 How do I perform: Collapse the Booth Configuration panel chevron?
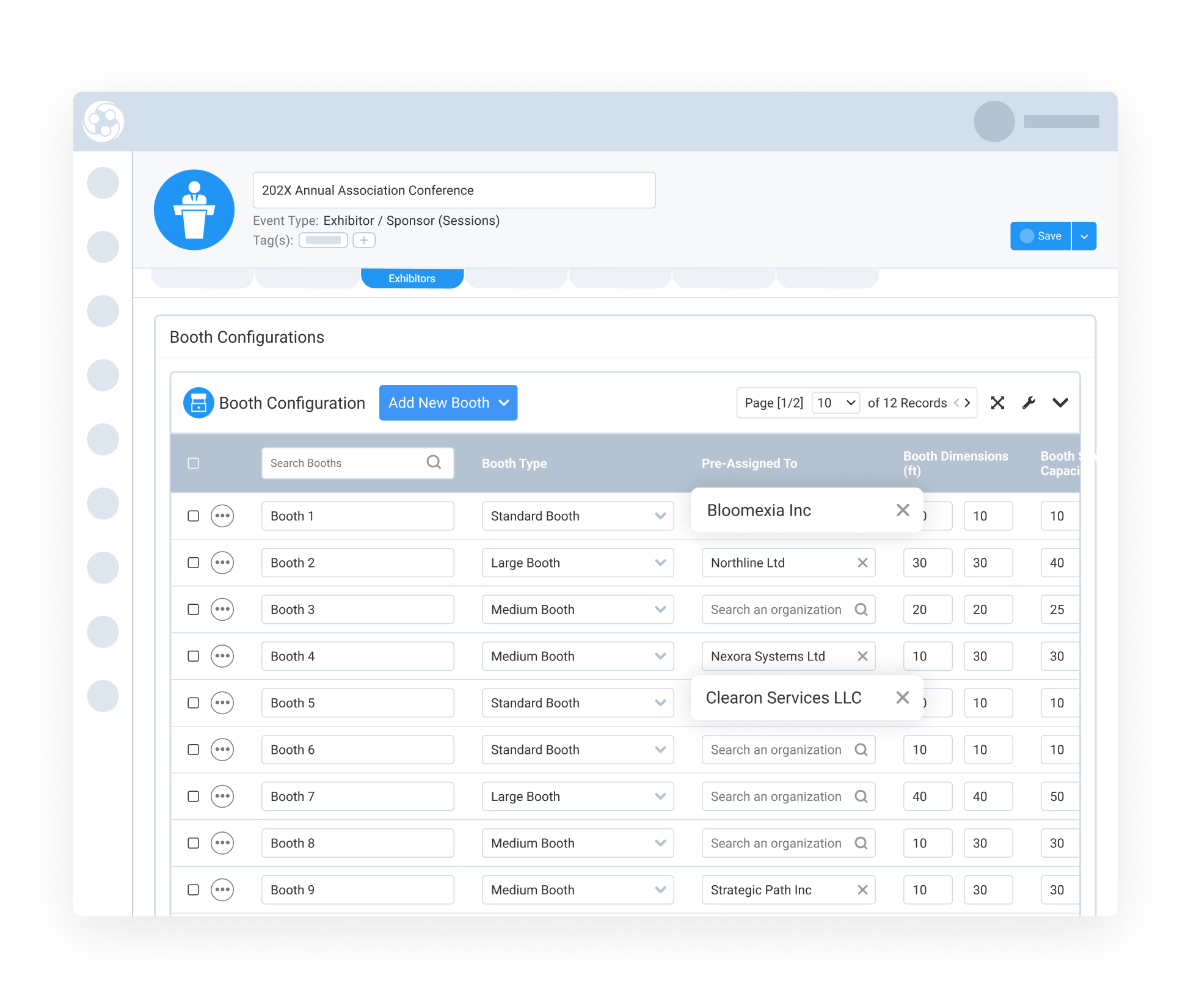(x=1060, y=403)
